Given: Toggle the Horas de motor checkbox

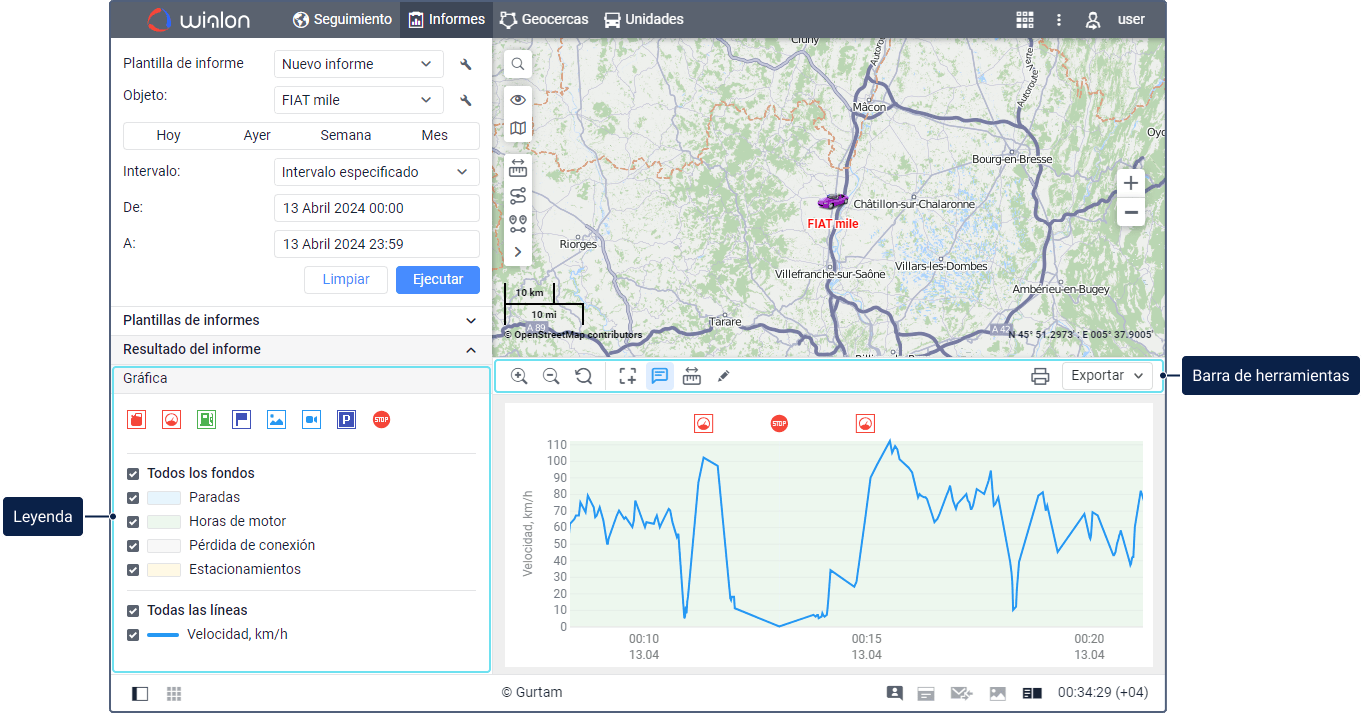Looking at the screenshot, I should click(x=133, y=522).
